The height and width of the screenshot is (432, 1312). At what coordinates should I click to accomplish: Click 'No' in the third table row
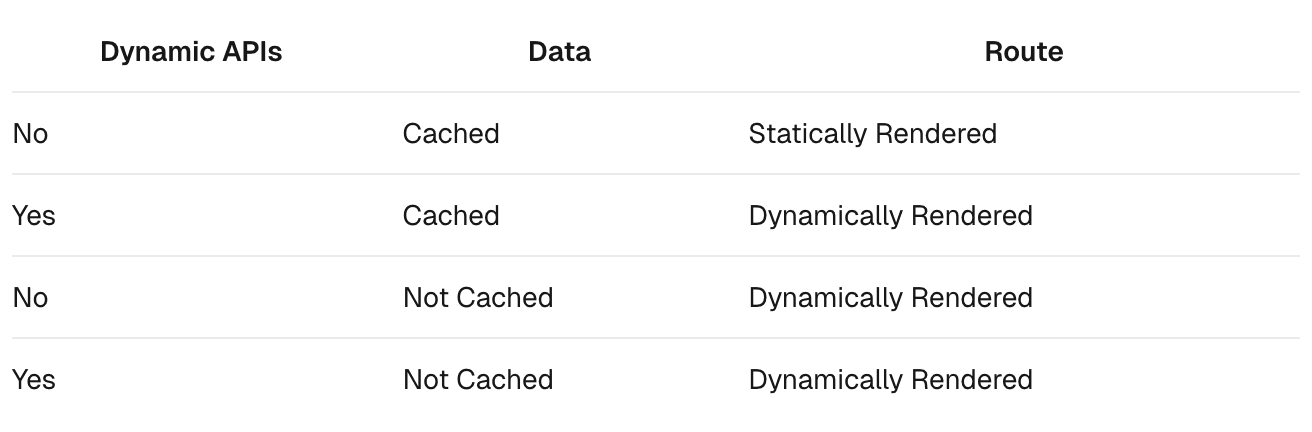tap(30, 298)
